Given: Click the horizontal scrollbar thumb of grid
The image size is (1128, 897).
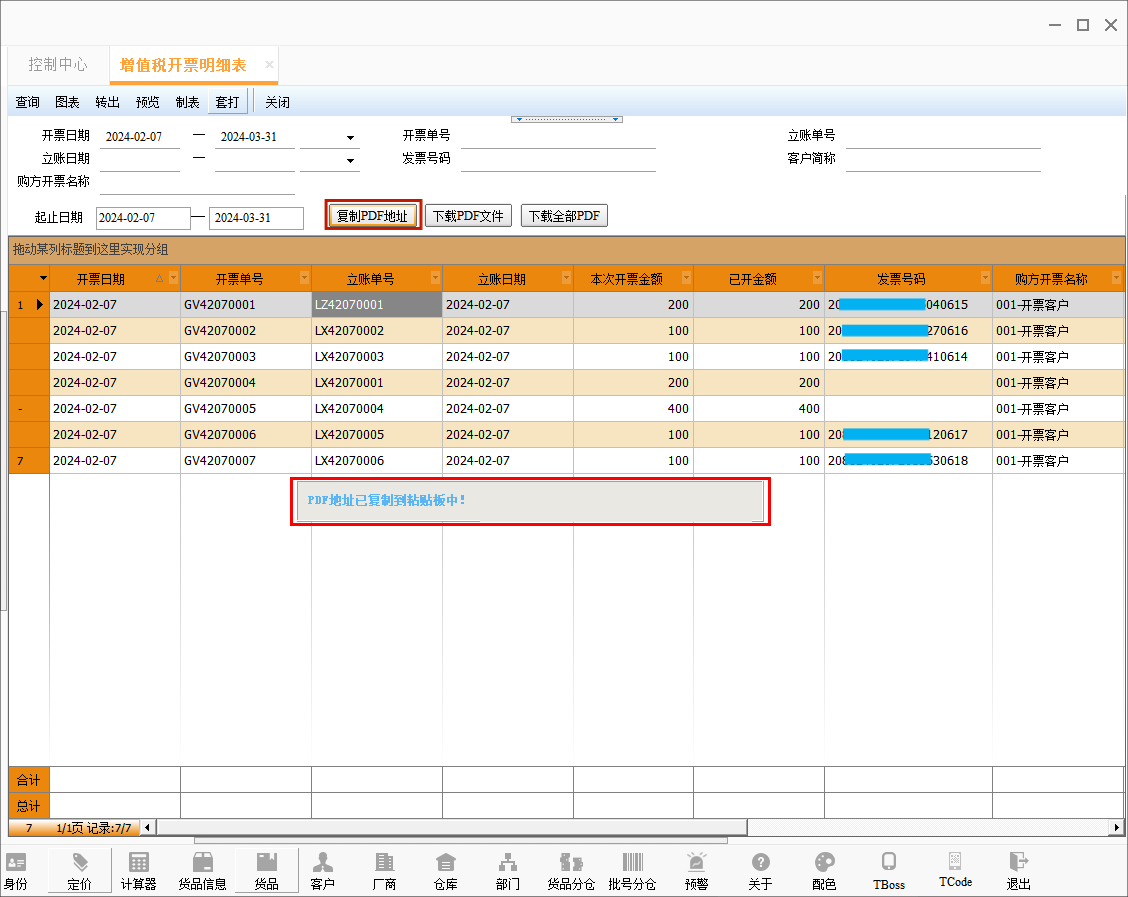Looking at the screenshot, I should [x=452, y=827].
